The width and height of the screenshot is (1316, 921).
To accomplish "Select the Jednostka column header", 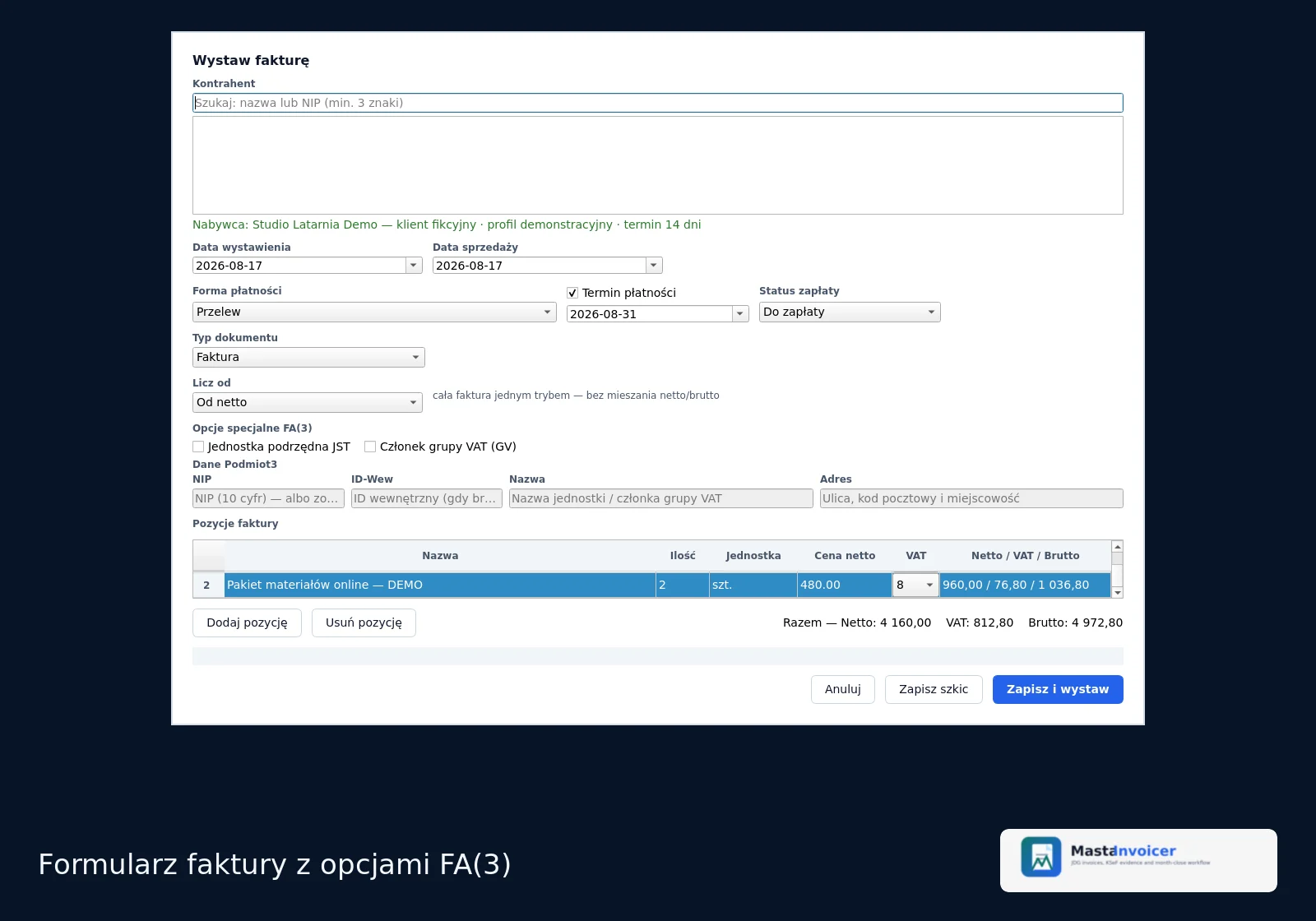I will pos(753,556).
